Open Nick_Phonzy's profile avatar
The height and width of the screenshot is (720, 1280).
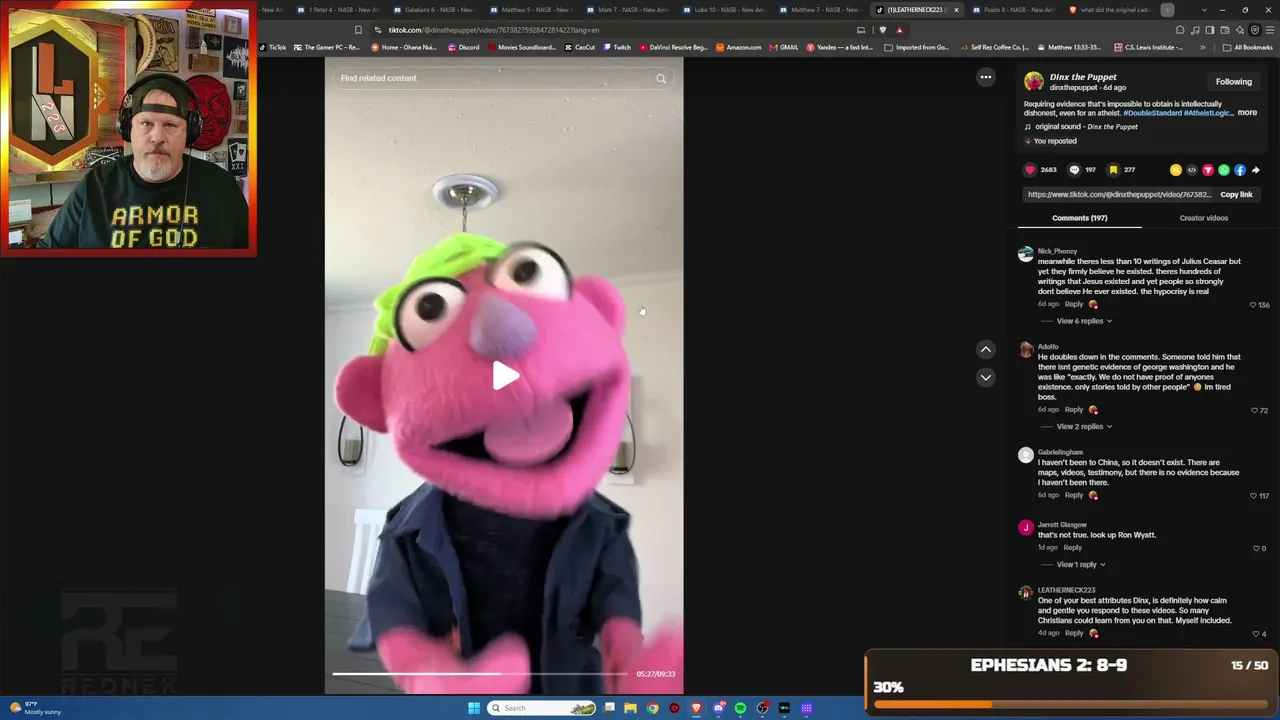click(x=1025, y=254)
